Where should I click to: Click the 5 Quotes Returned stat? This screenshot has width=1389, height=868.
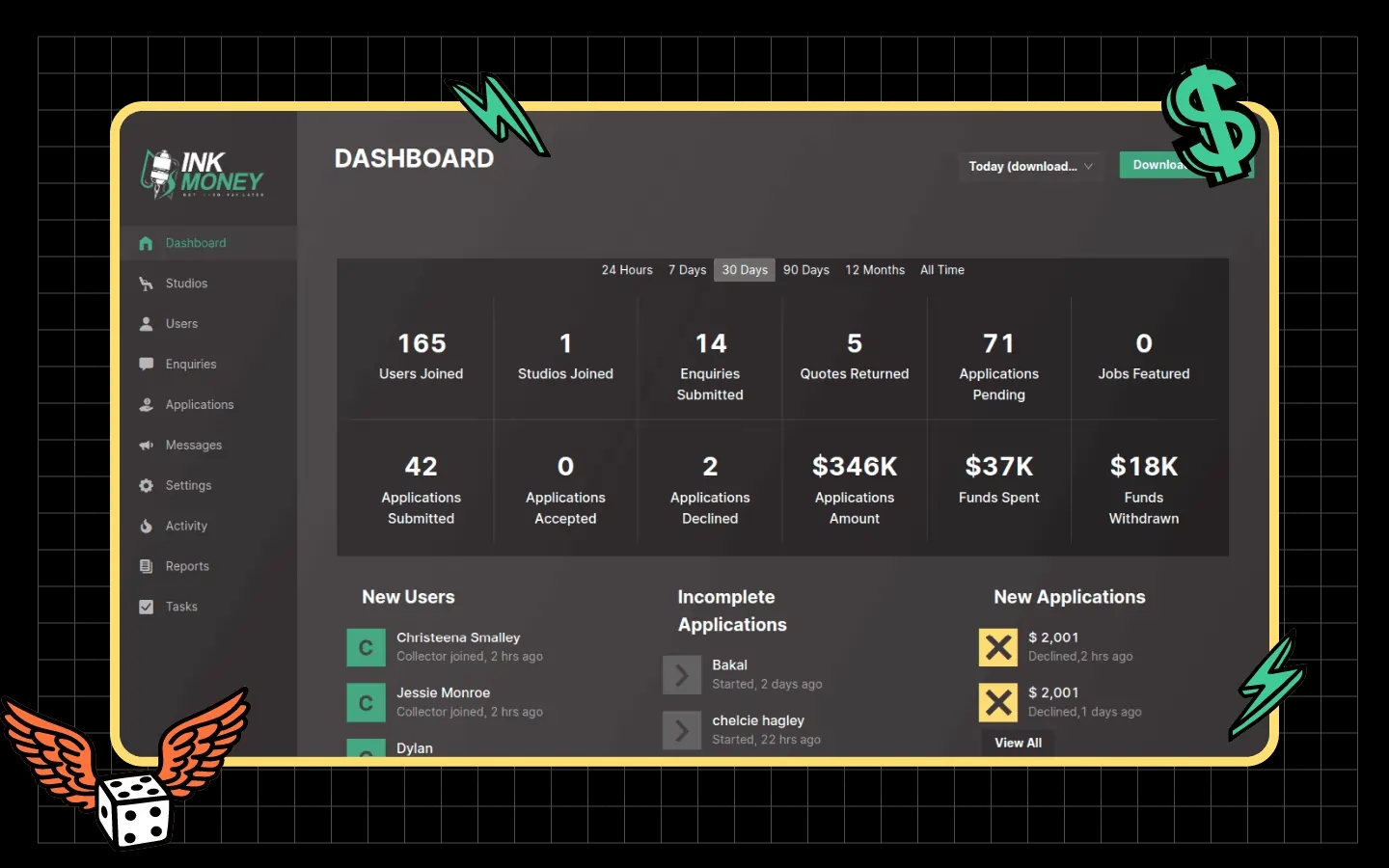(855, 356)
